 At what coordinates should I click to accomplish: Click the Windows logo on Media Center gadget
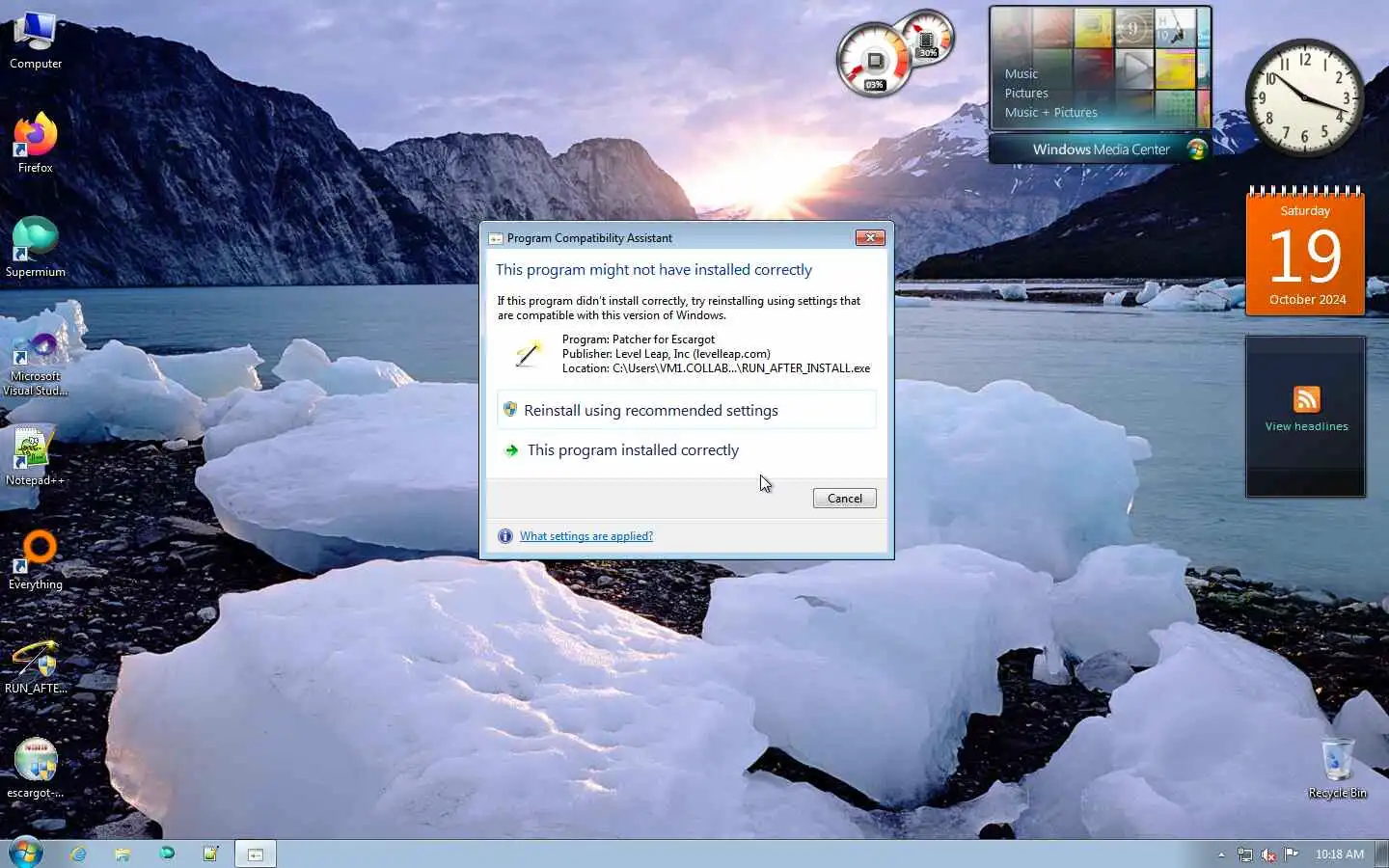click(1196, 149)
